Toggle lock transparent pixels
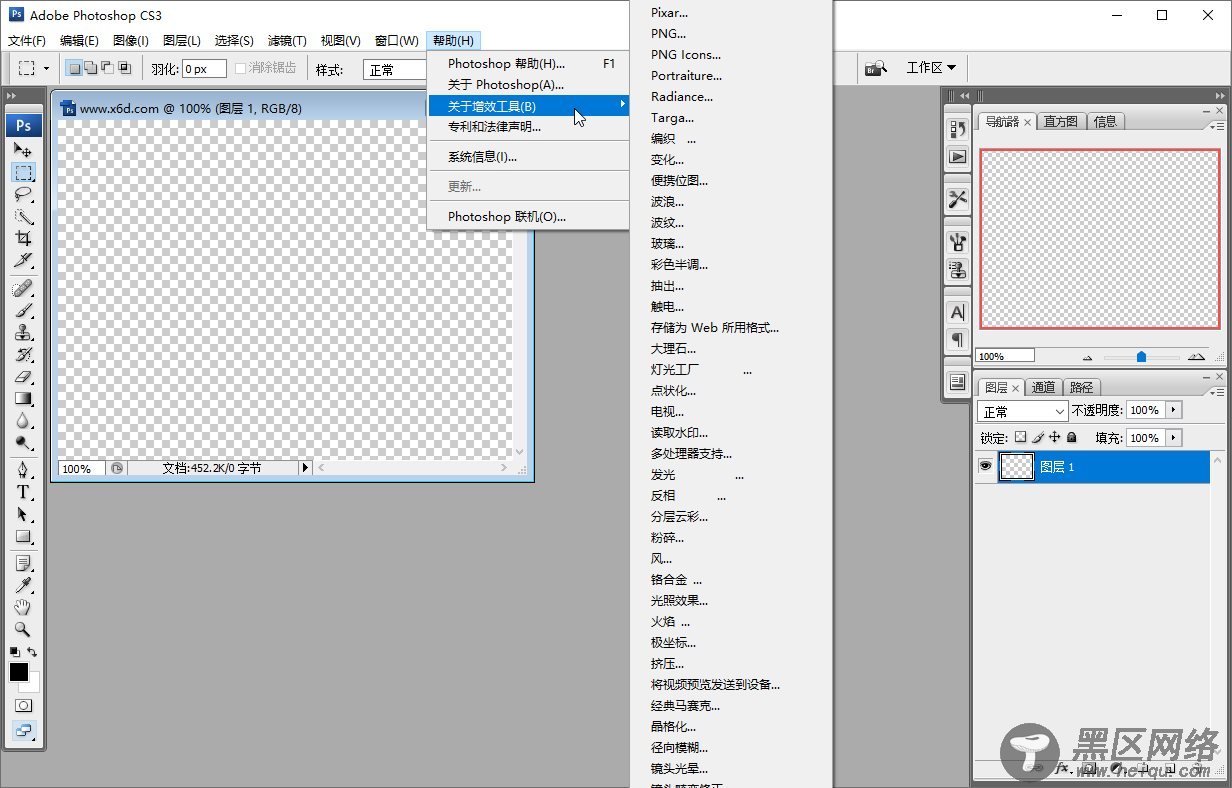 click(x=1020, y=438)
